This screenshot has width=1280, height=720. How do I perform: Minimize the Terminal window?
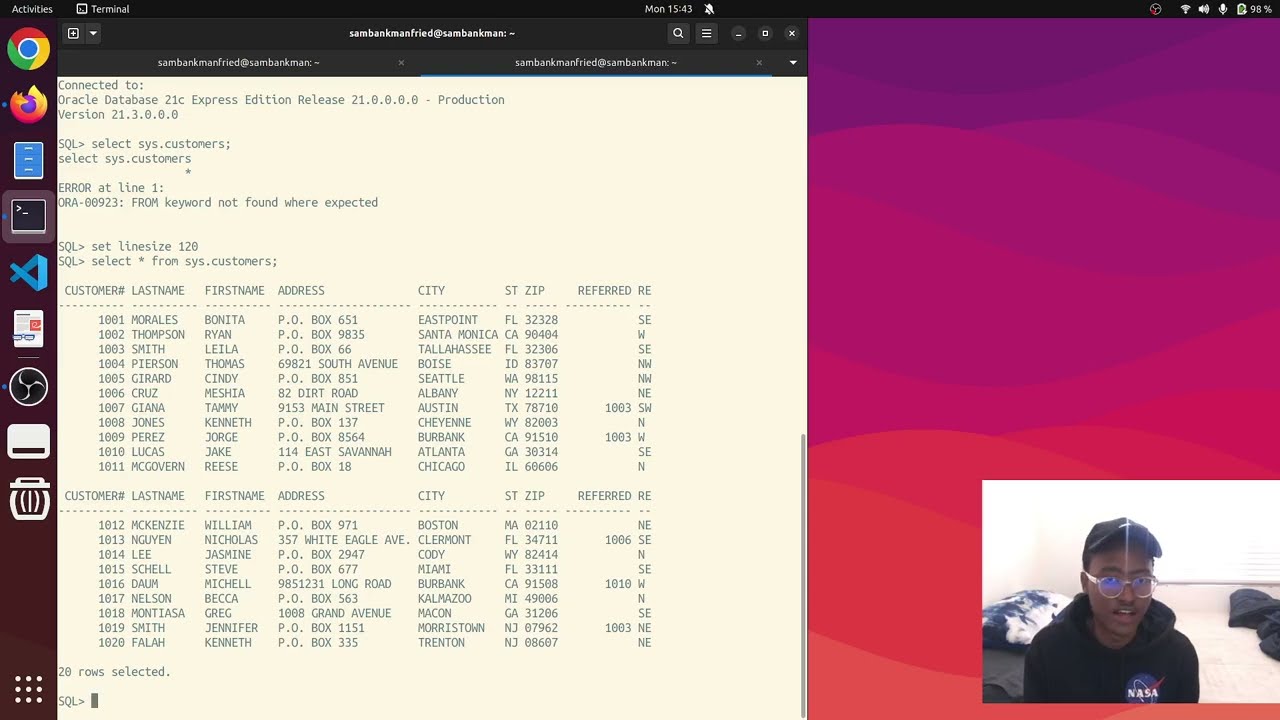click(x=738, y=33)
